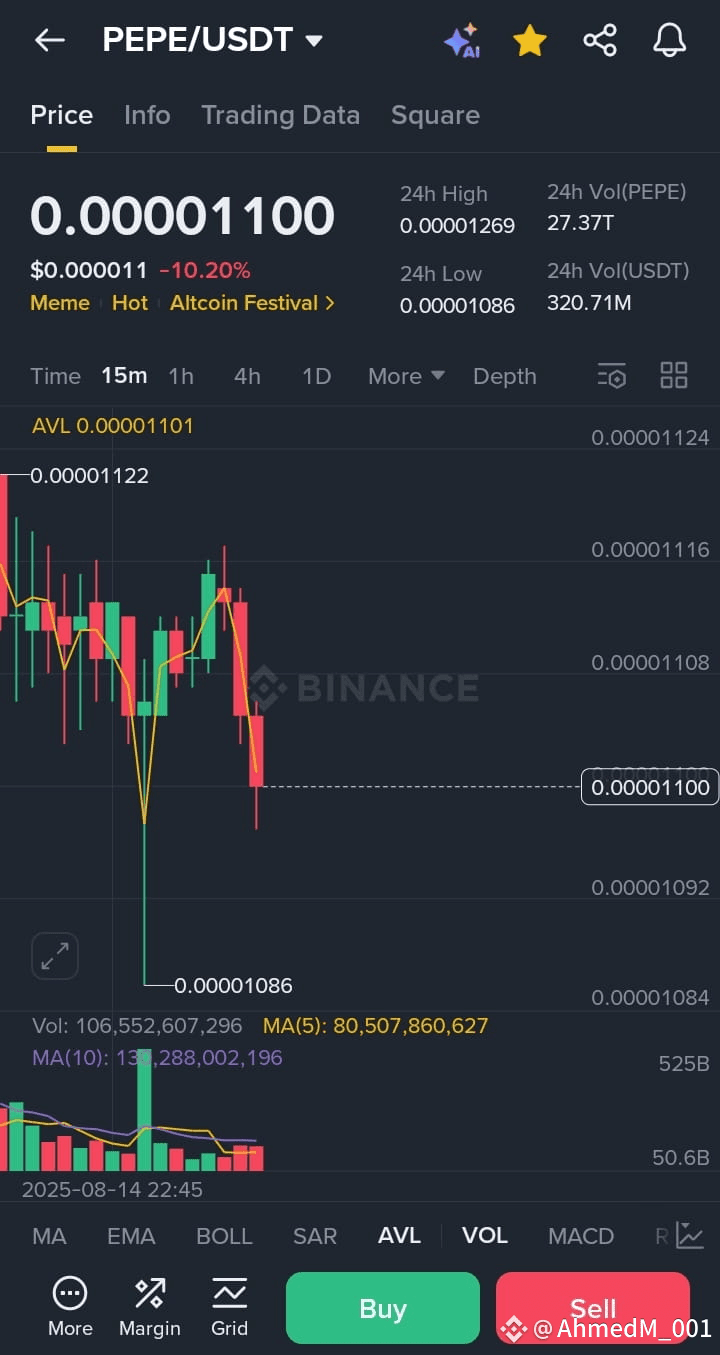This screenshot has height=1355, width=720.
Task: Open PEPE/USDT pair selector dropdown
Action: coord(213,40)
